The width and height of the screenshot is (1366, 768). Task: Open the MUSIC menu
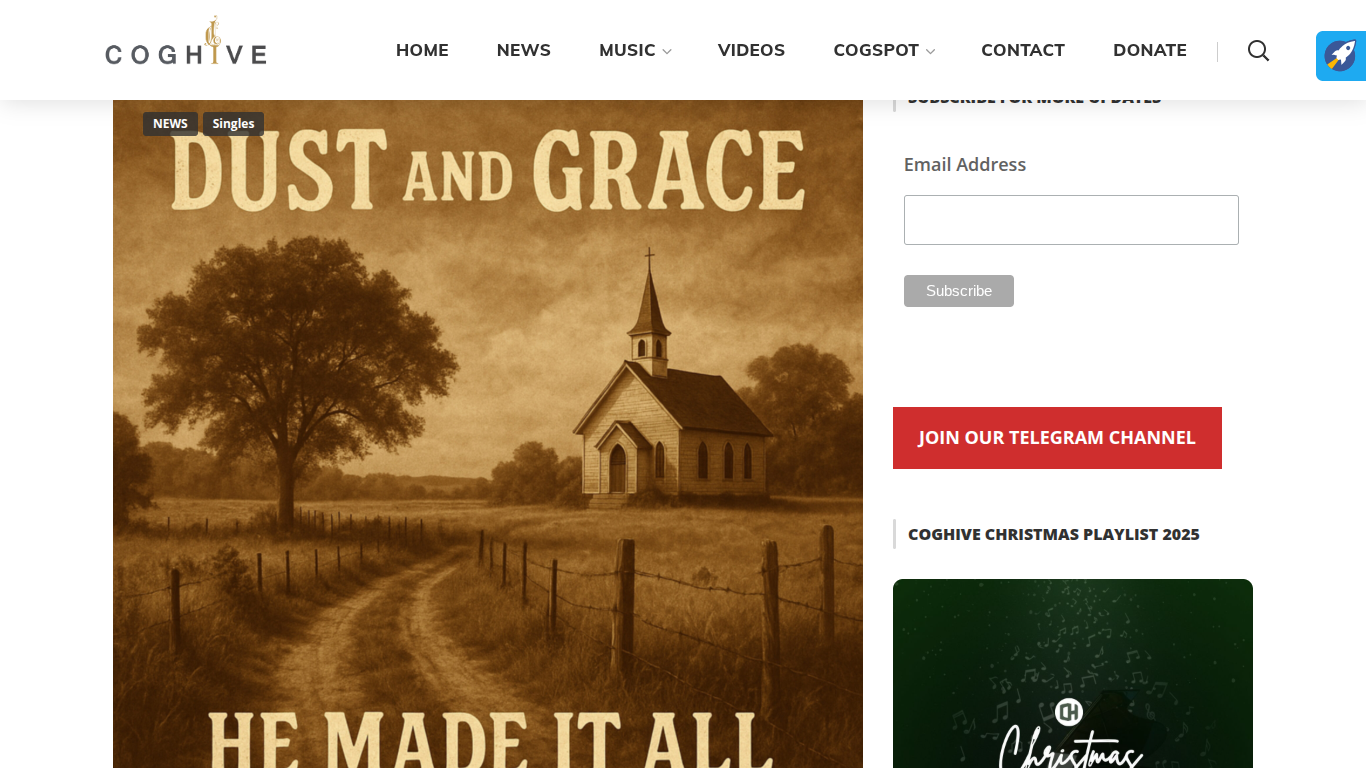click(627, 50)
